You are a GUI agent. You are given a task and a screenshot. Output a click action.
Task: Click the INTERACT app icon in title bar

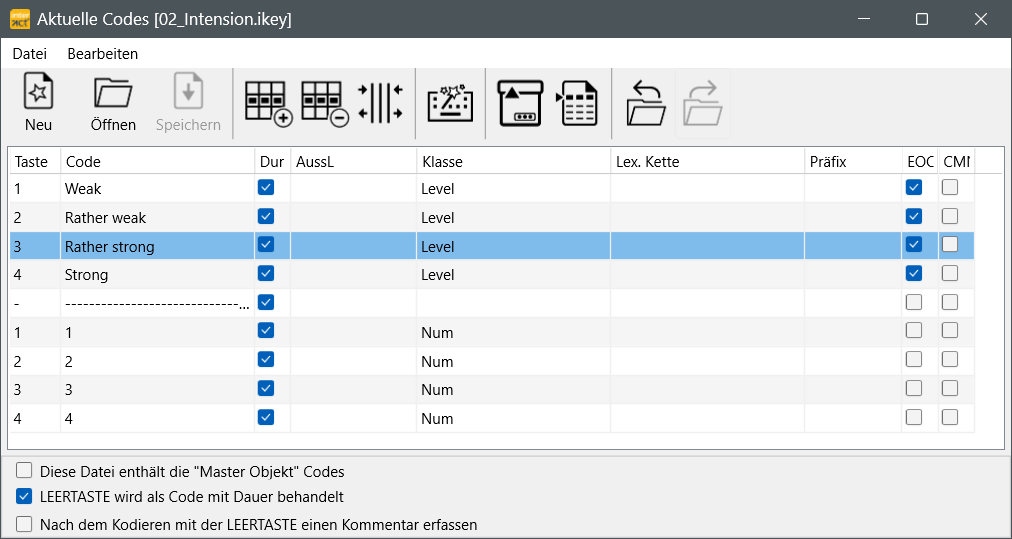[x=19, y=19]
